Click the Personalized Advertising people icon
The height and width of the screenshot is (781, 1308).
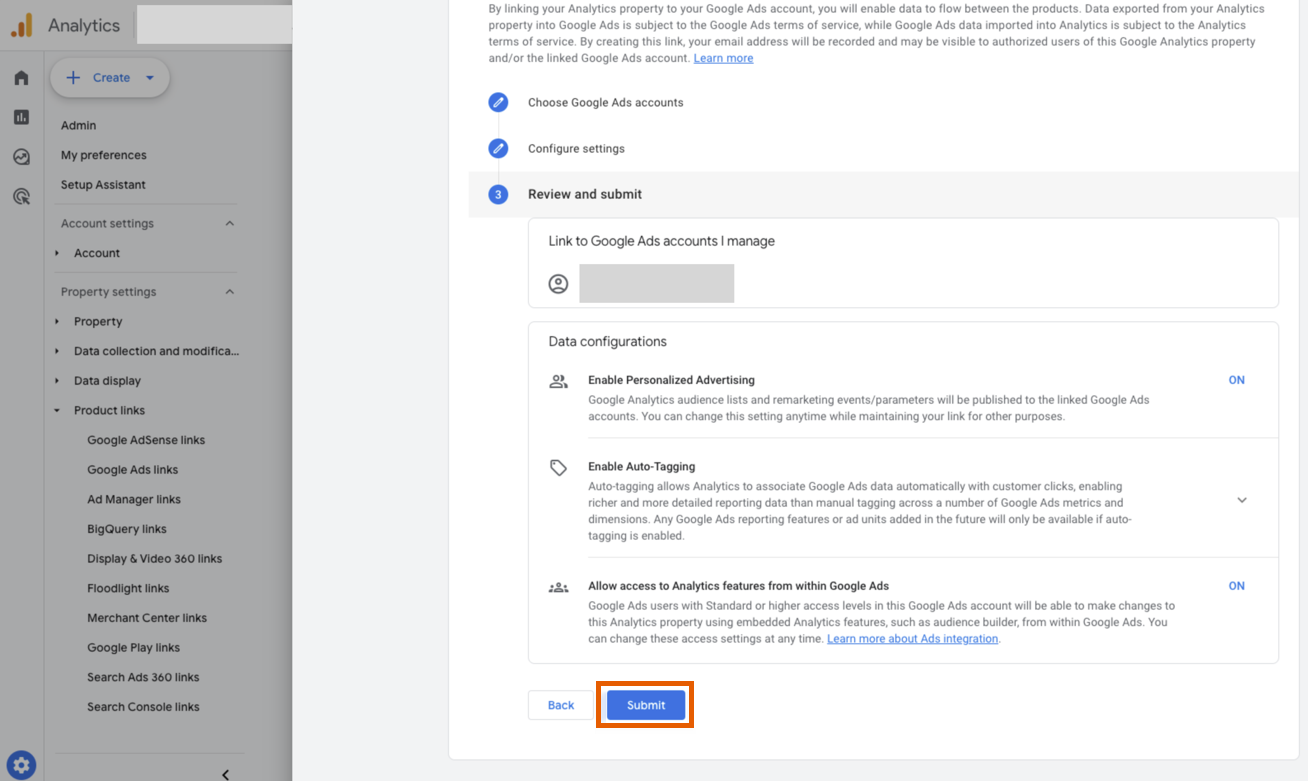(x=558, y=381)
